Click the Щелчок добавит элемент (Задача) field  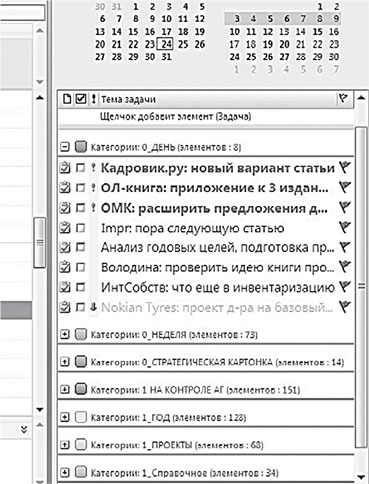tap(205, 117)
